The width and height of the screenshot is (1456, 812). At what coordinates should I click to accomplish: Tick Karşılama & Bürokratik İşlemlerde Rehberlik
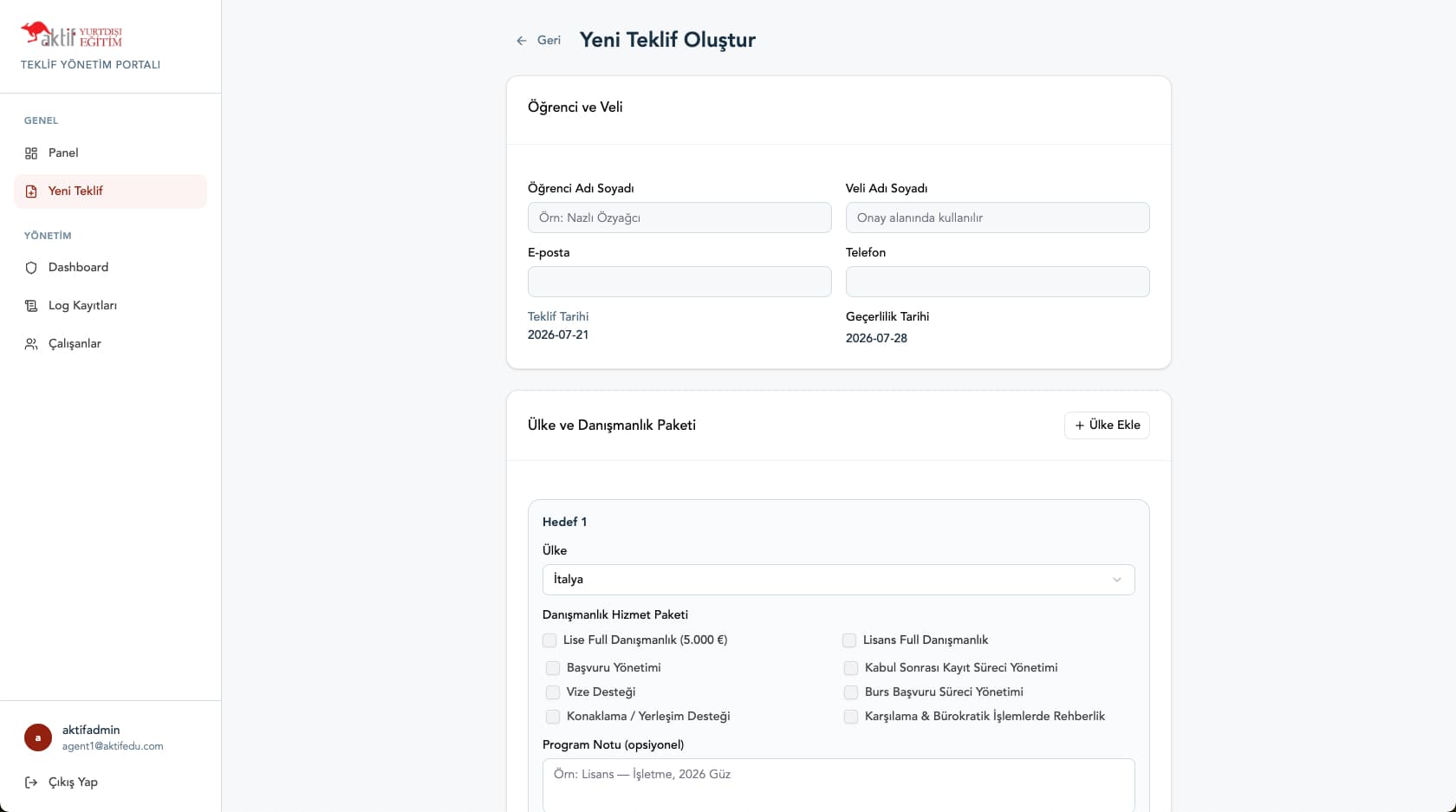tap(851, 717)
